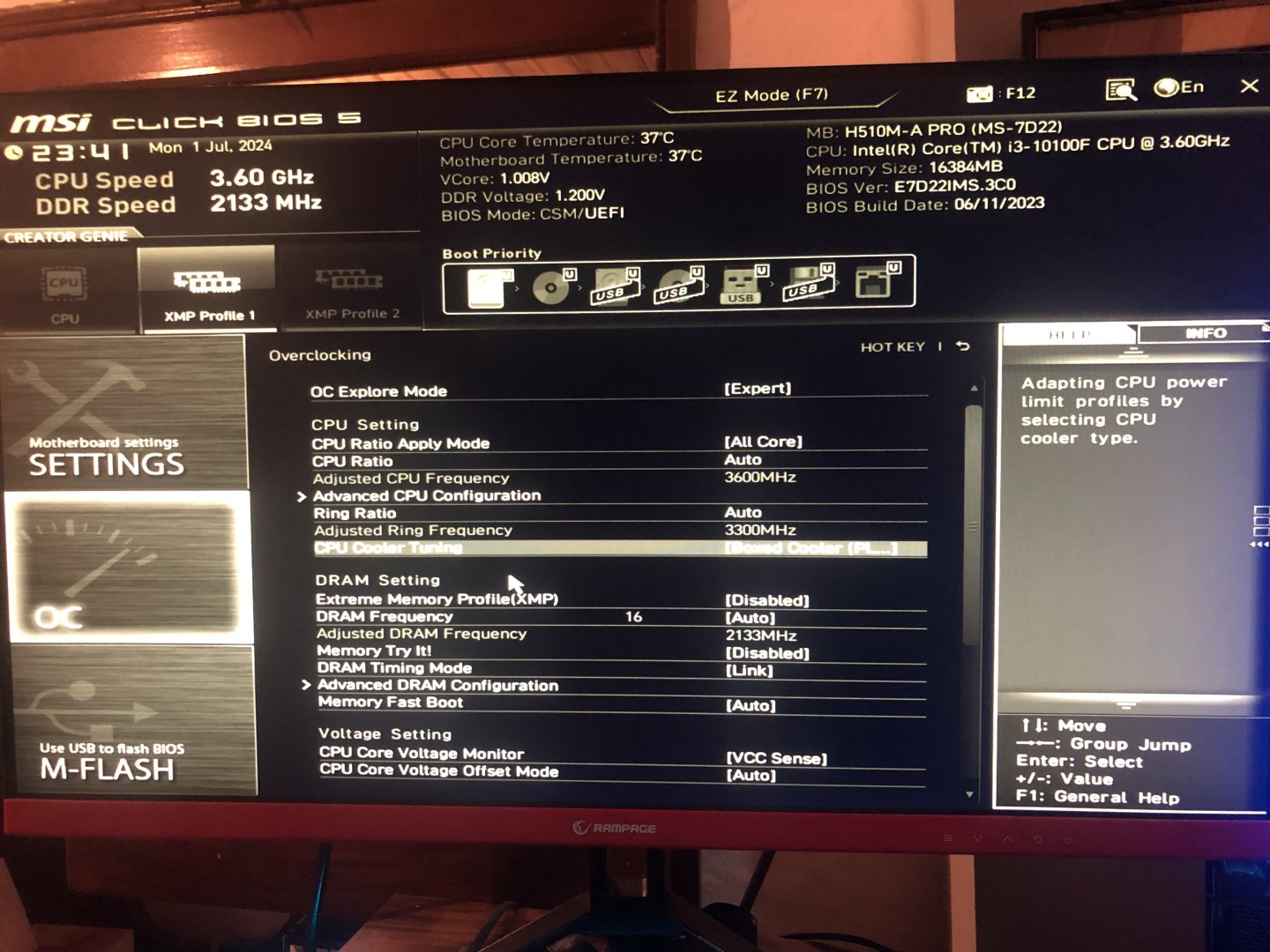Click the BIOS Mode CSM/UEFI line
This screenshot has width=1270, height=952.
click(x=533, y=214)
